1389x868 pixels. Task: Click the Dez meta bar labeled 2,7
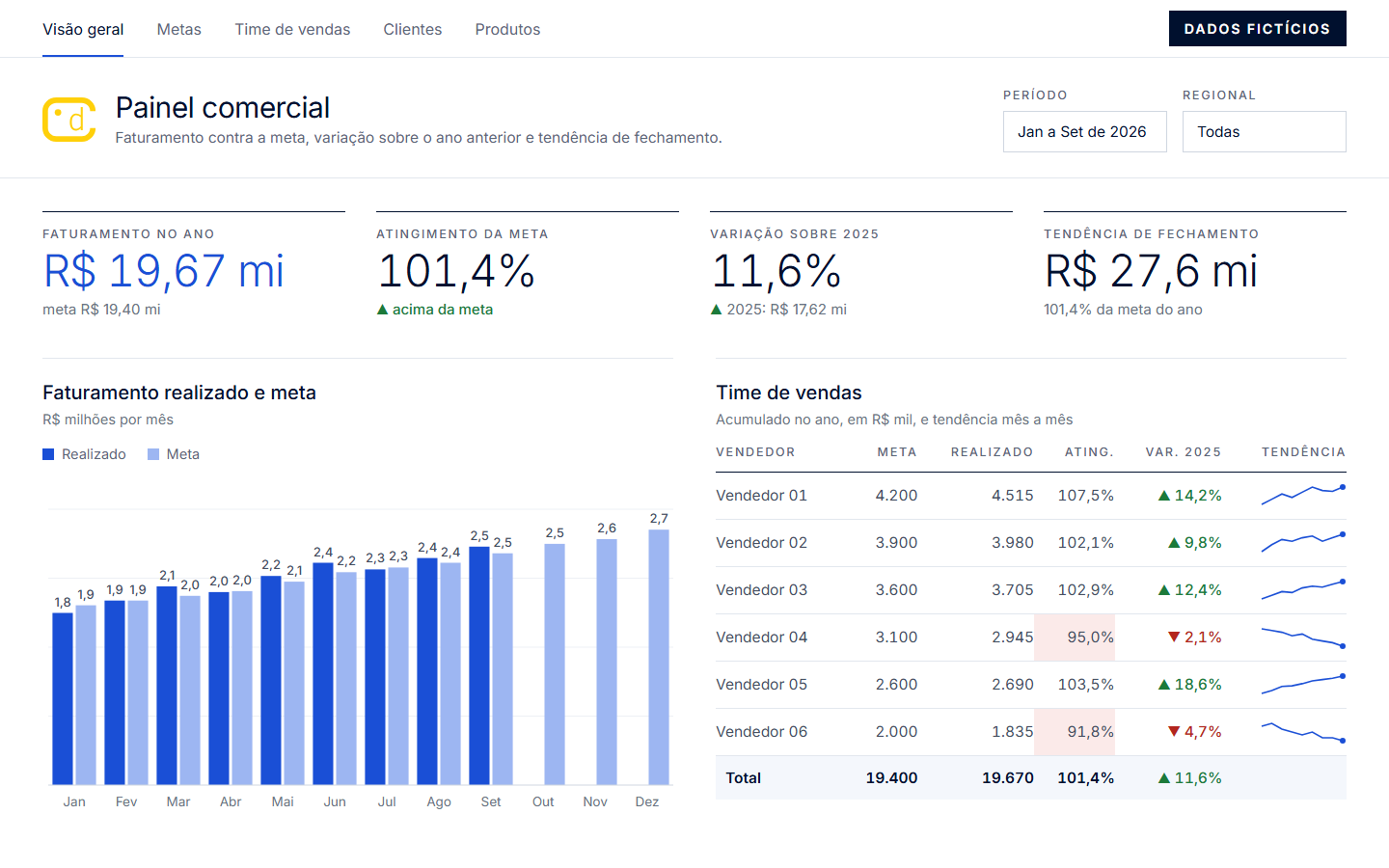point(659,657)
